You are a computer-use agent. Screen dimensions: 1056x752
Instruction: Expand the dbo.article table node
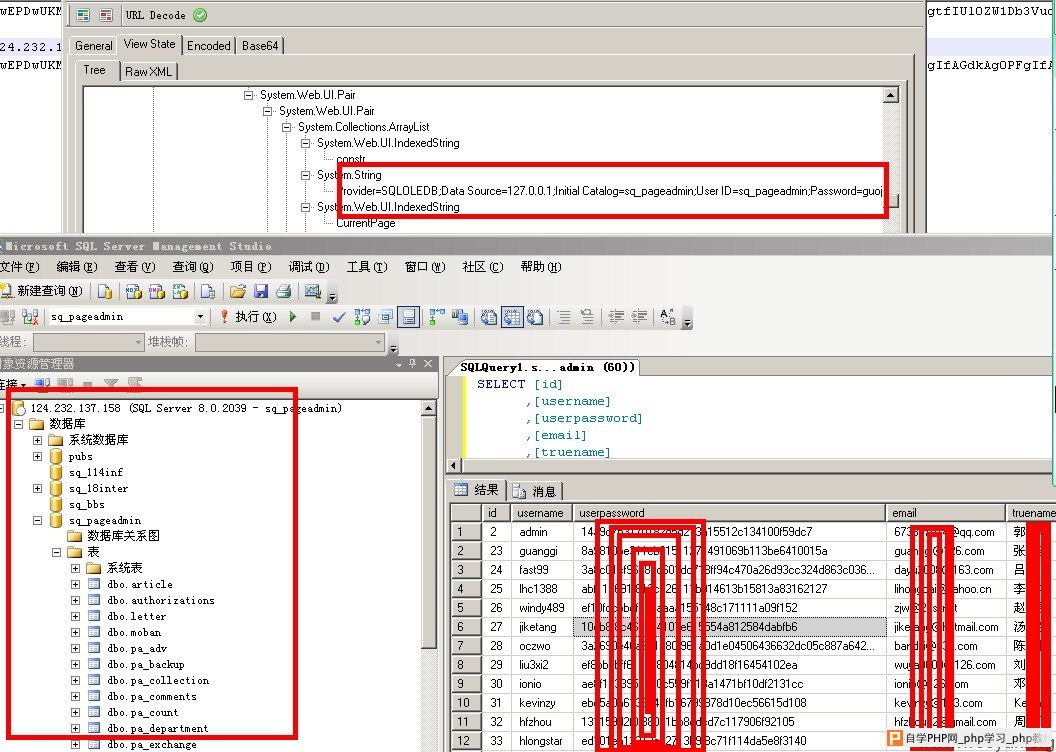click(75, 584)
